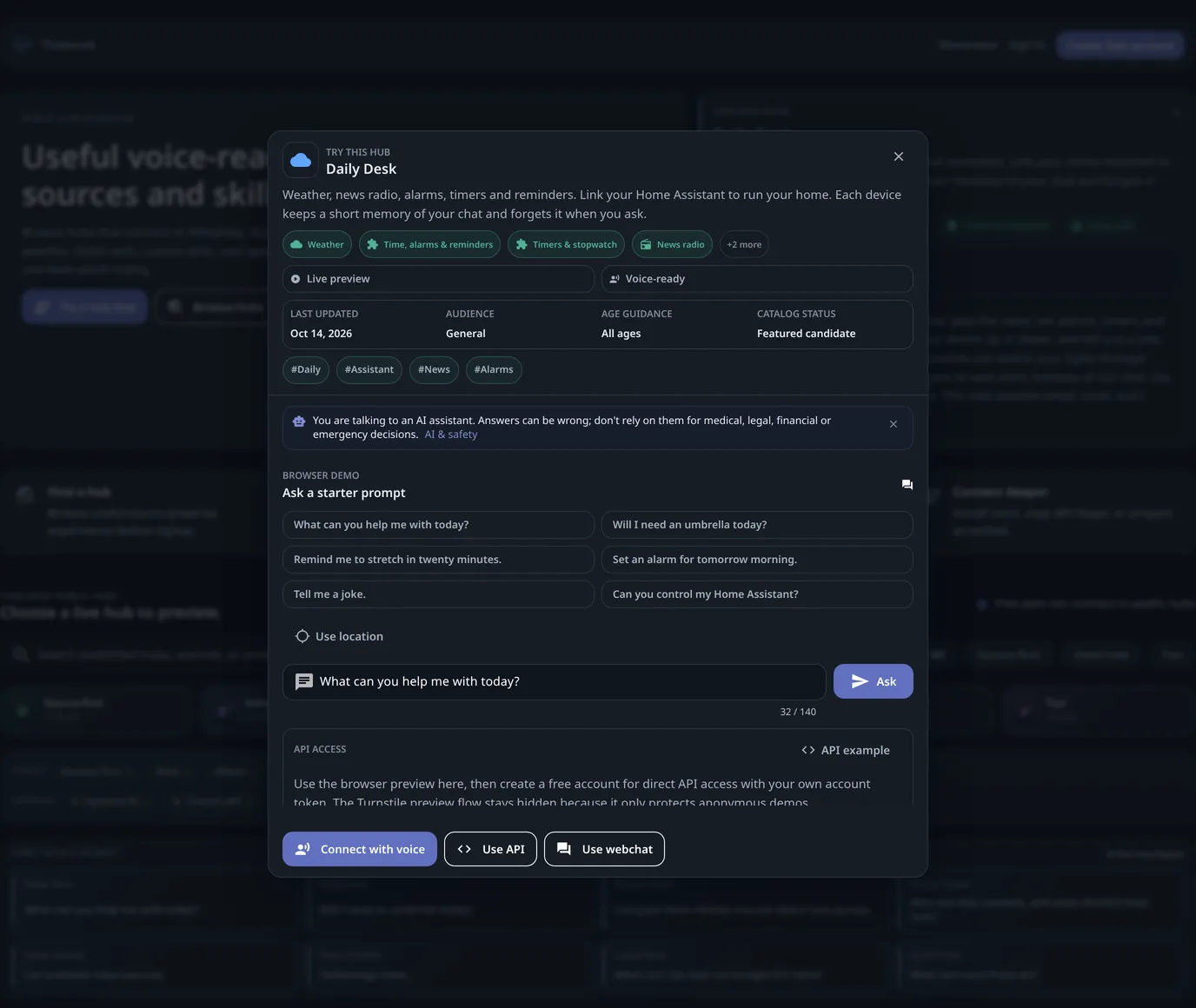Select the #Assistant tag

point(369,369)
